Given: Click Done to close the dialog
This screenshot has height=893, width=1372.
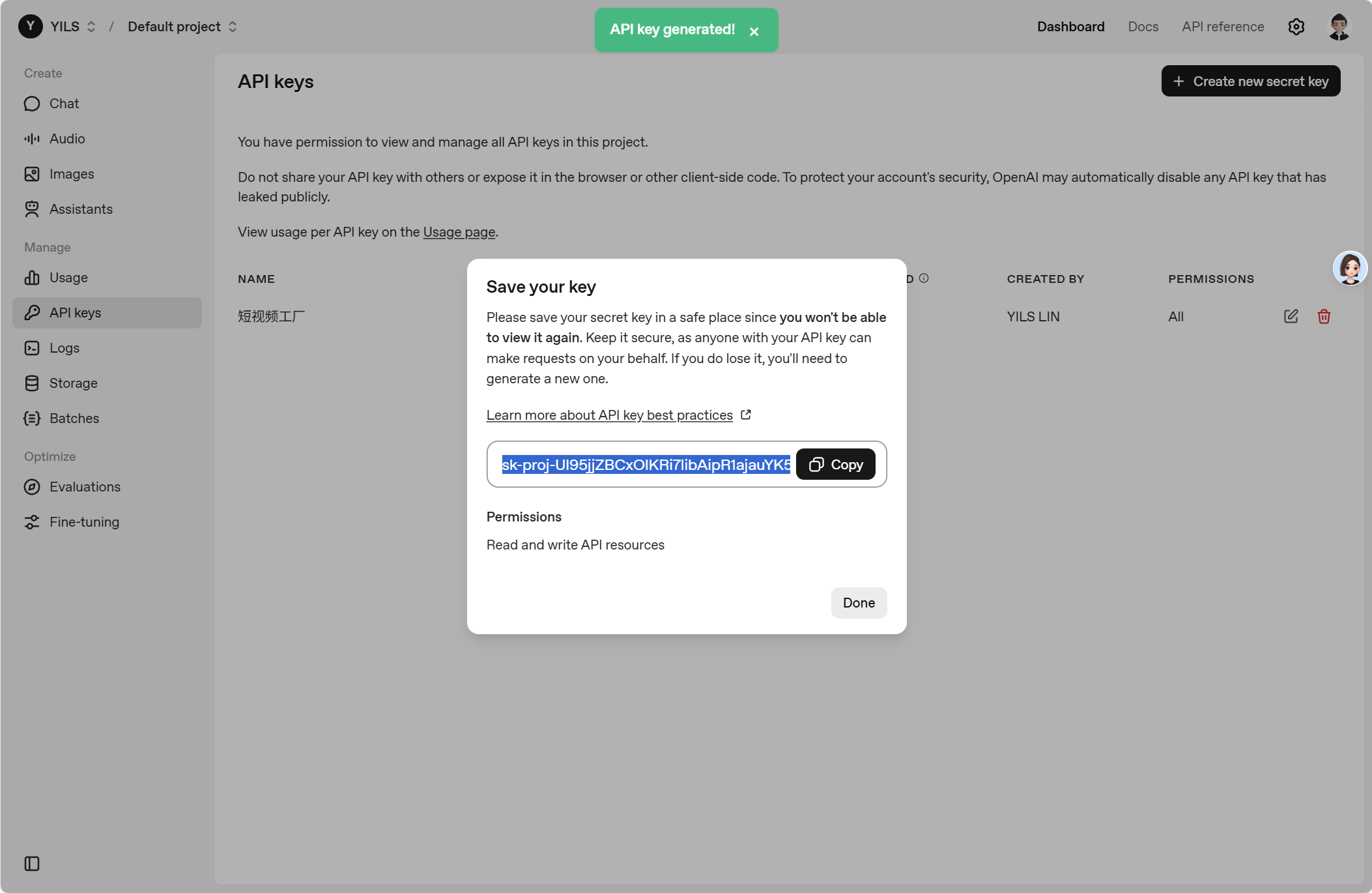Looking at the screenshot, I should tap(859, 603).
